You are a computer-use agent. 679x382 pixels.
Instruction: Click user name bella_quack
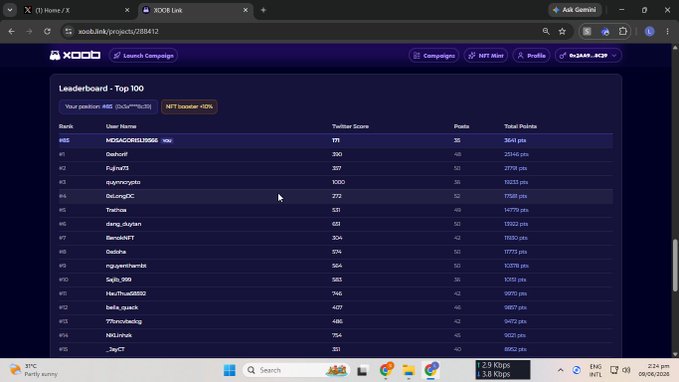pos(122,308)
